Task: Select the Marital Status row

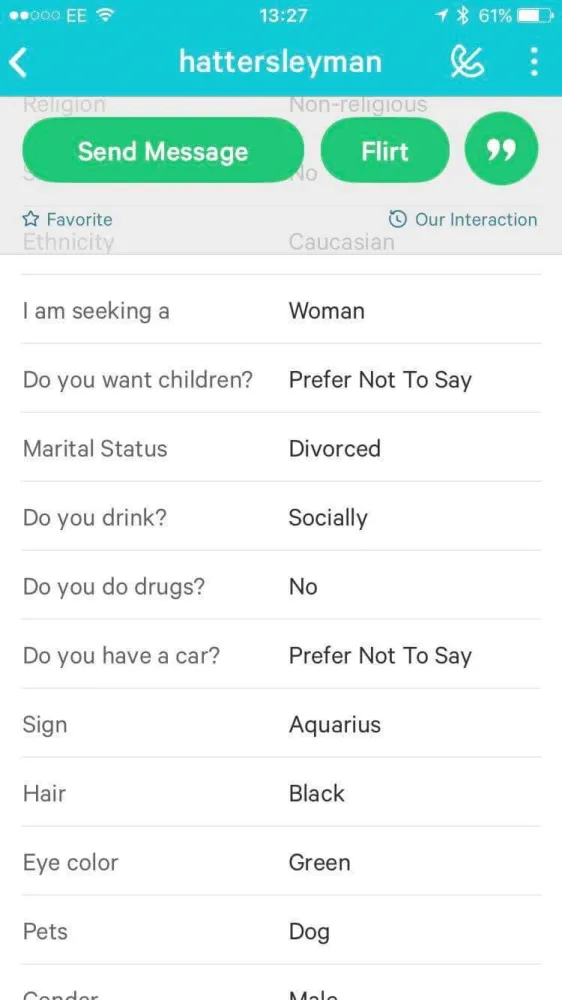Action: click(281, 447)
